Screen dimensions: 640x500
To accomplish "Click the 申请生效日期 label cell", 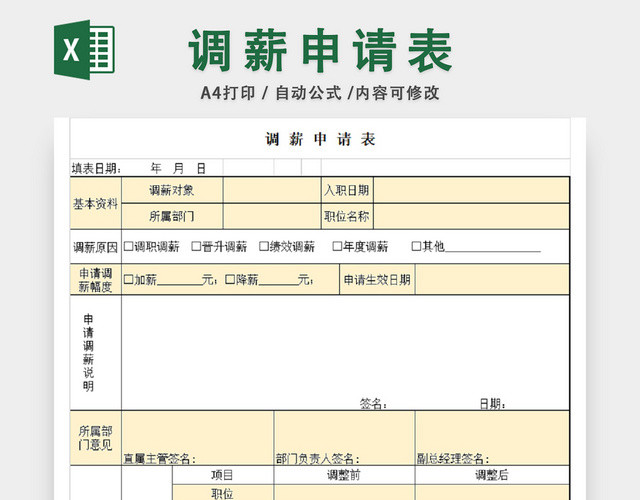I will click(x=377, y=279).
